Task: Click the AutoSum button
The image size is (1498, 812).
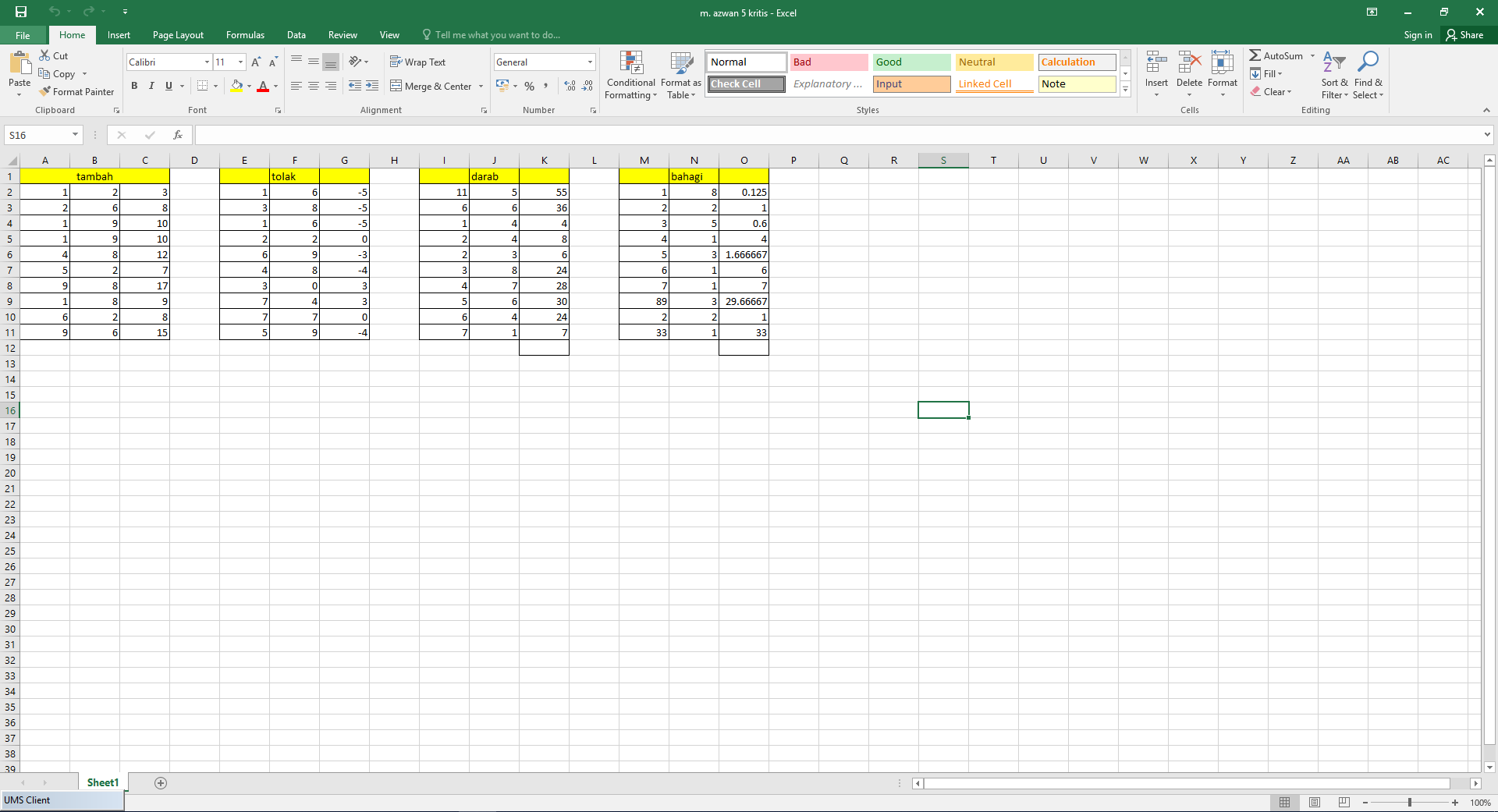Action: pos(1276,56)
